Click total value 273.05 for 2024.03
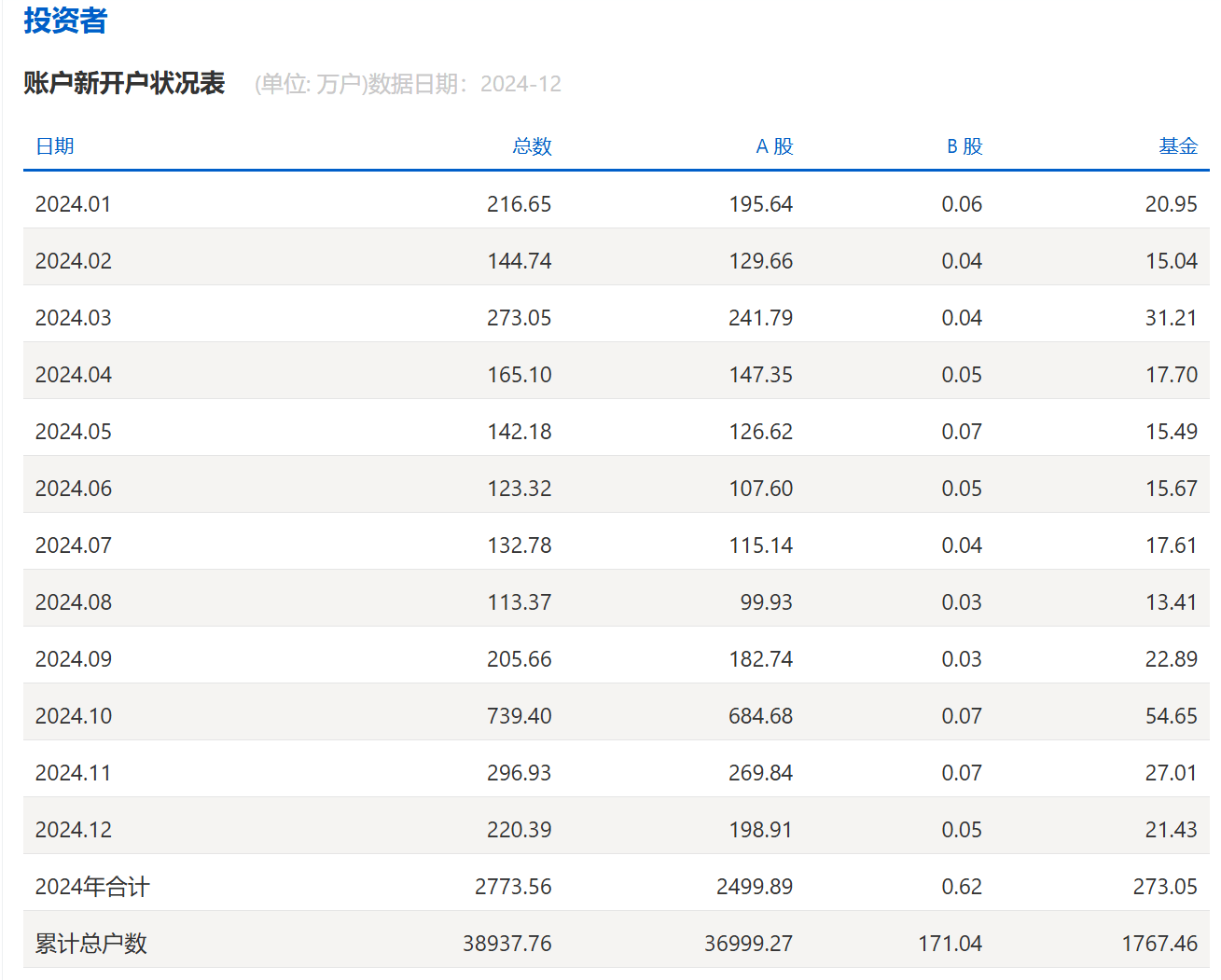The image size is (1221, 980). [520, 318]
